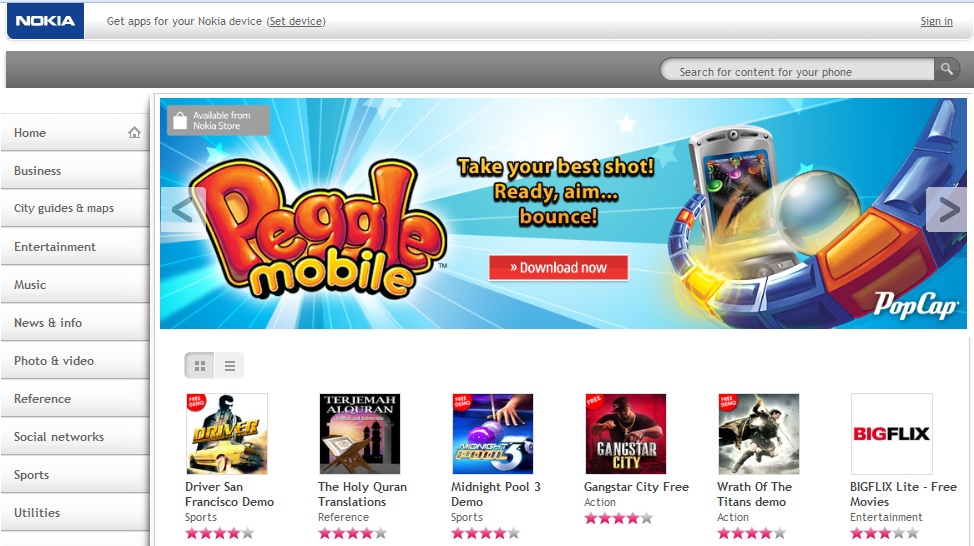The height and width of the screenshot is (546, 974).
Task: Click the Nokia logo
Action: click(45, 21)
